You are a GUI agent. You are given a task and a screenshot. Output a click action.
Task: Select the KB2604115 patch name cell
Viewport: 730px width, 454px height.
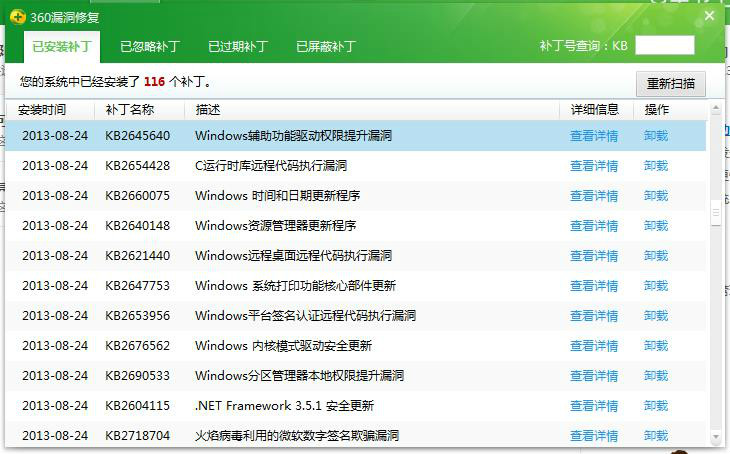[x=137, y=406]
